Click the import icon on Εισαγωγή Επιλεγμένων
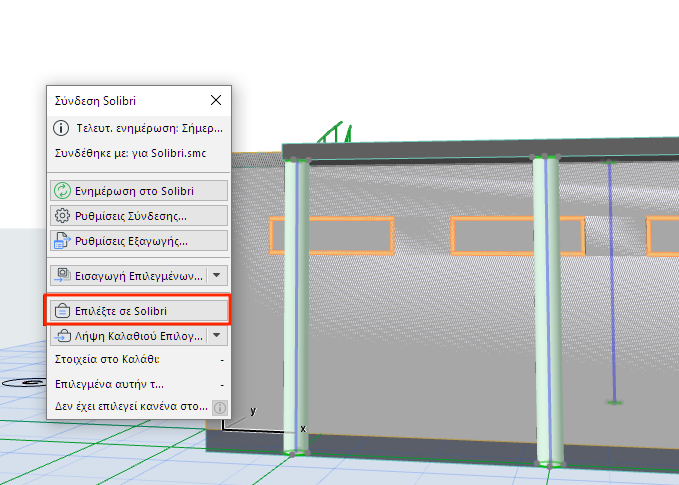 tap(62, 276)
